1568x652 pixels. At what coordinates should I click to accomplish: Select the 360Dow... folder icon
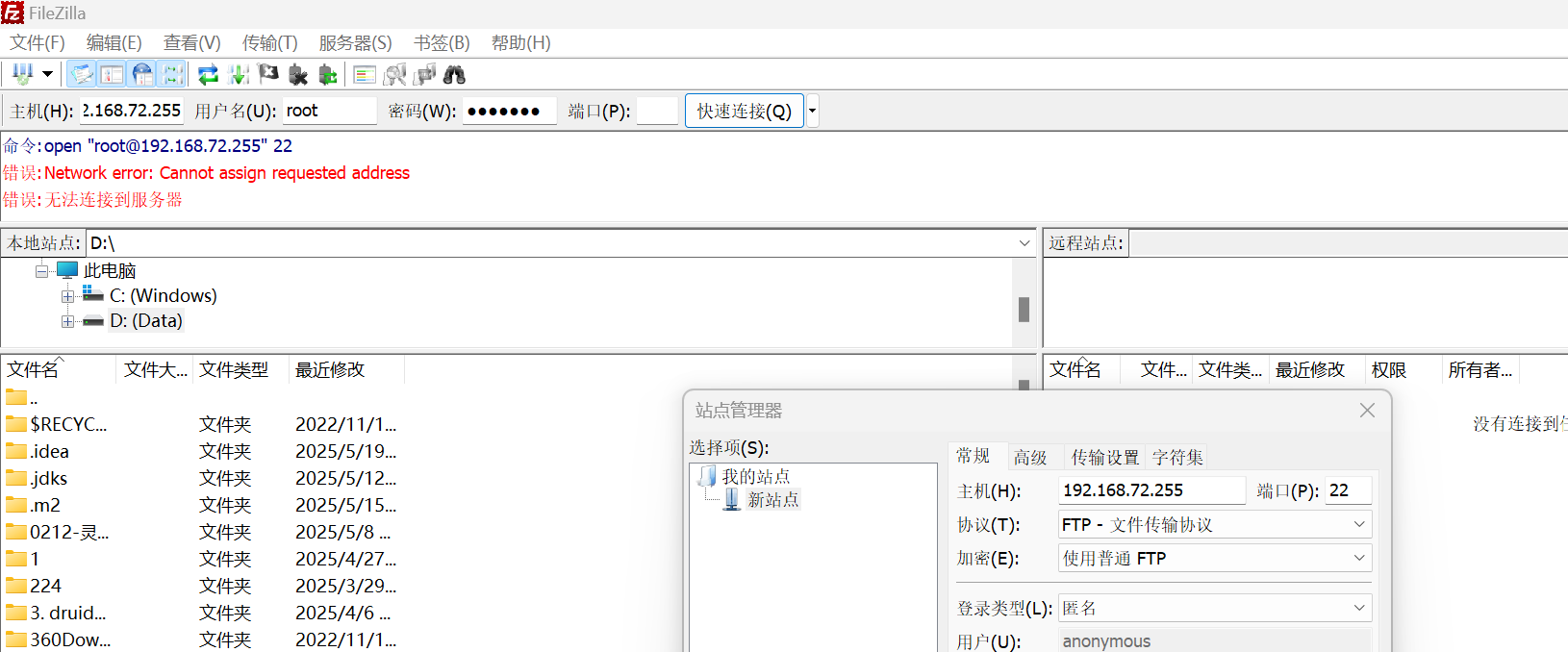click(16, 639)
